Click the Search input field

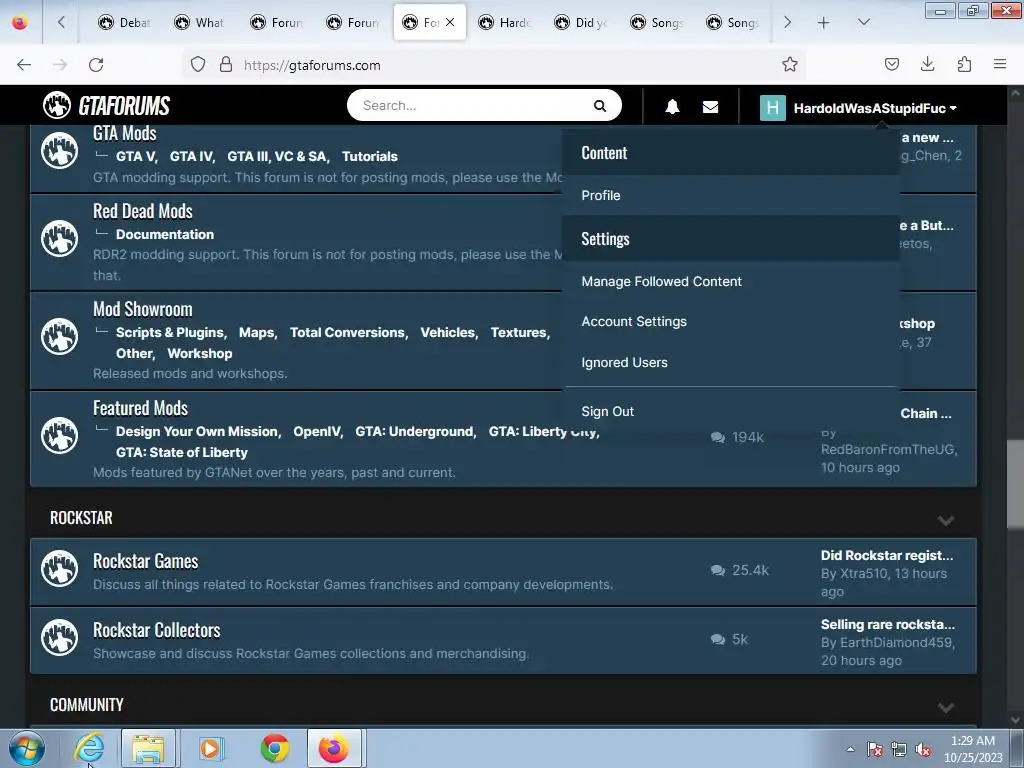click(x=470, y=106)
